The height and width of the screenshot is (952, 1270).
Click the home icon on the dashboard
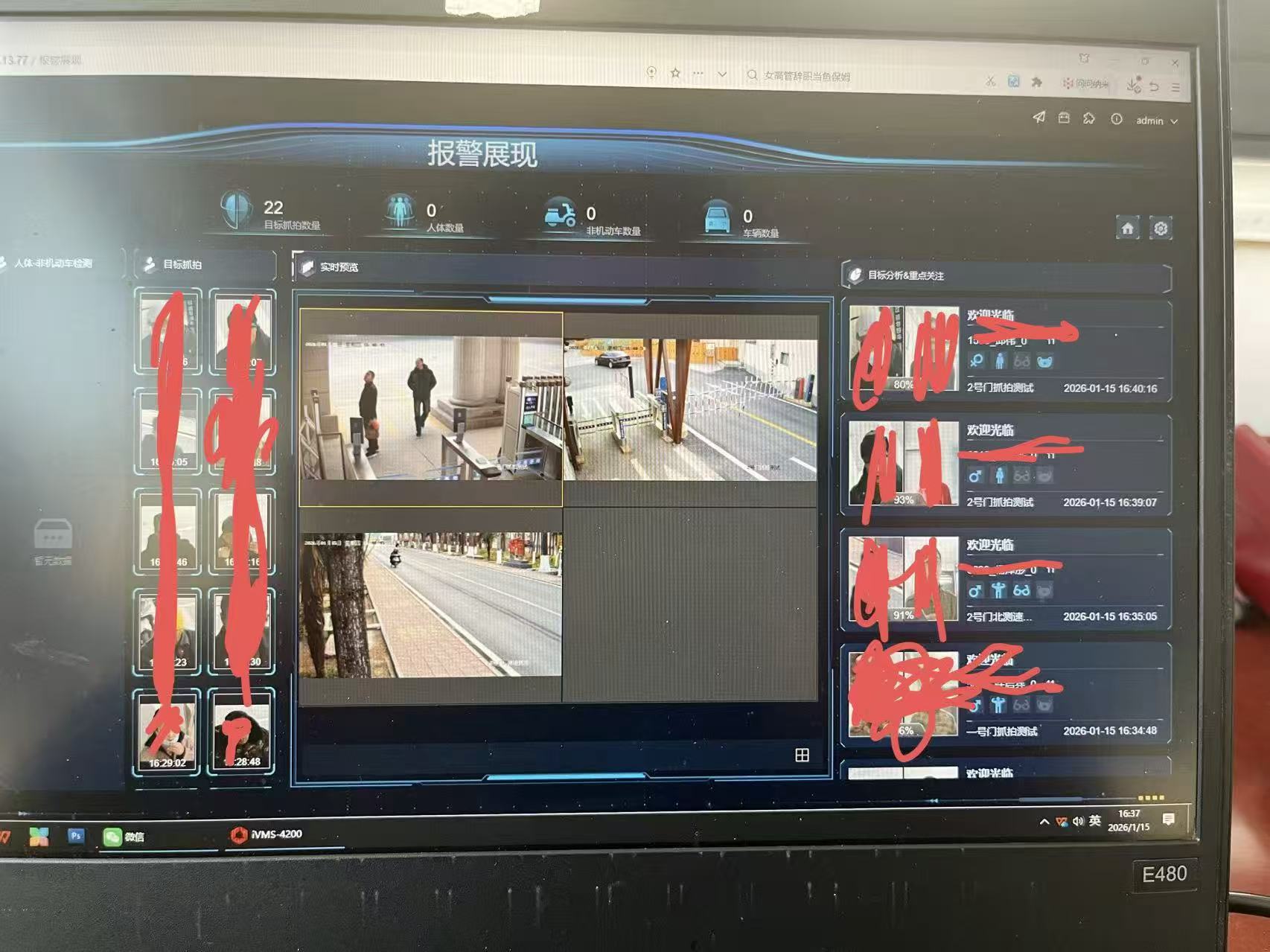pos(1127,229)
